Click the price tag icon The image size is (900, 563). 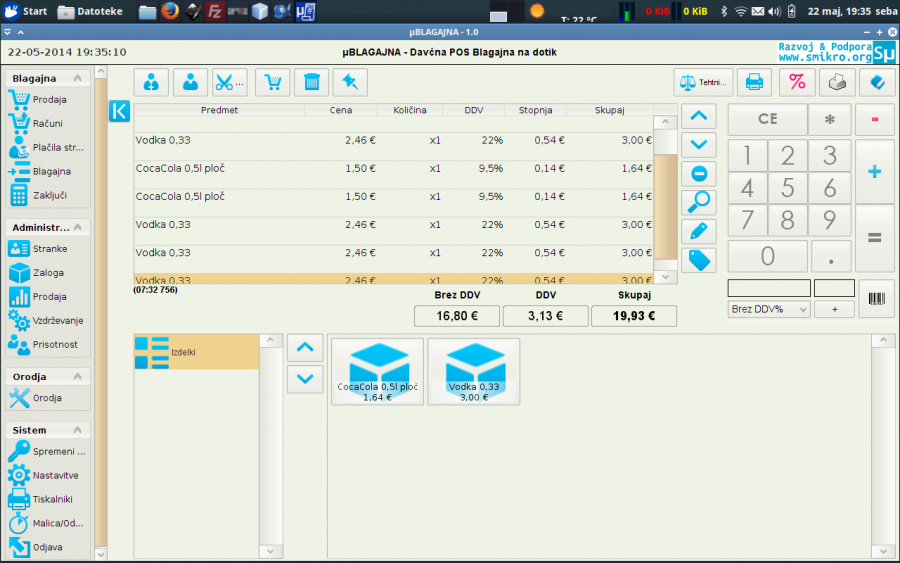click(698, 261)
